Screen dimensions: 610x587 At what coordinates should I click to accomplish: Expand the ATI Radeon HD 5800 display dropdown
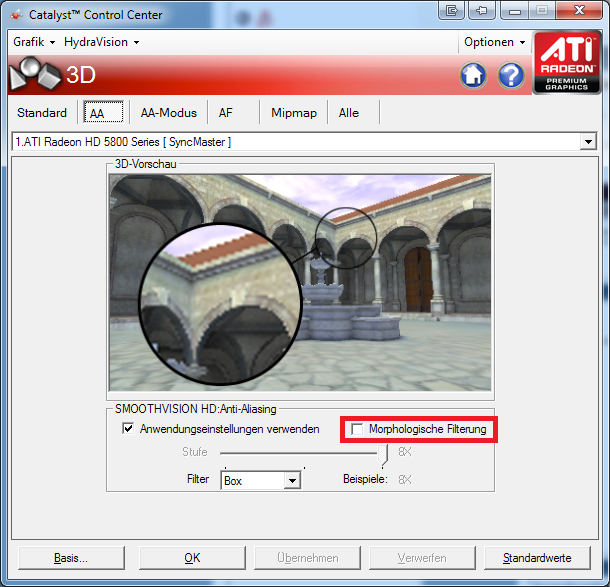[x=588, y=142]
